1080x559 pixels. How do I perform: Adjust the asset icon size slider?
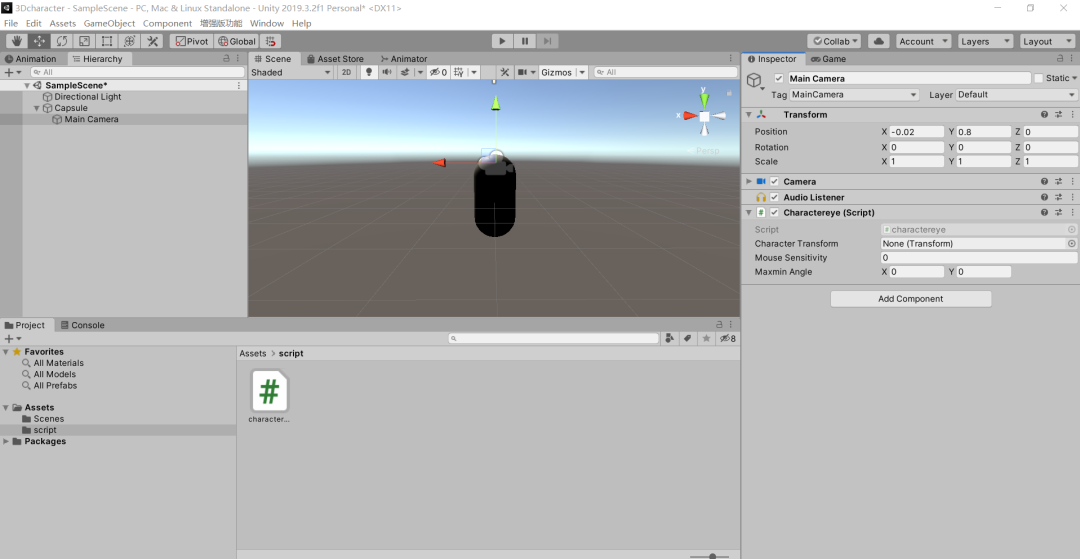coord(712,556)
